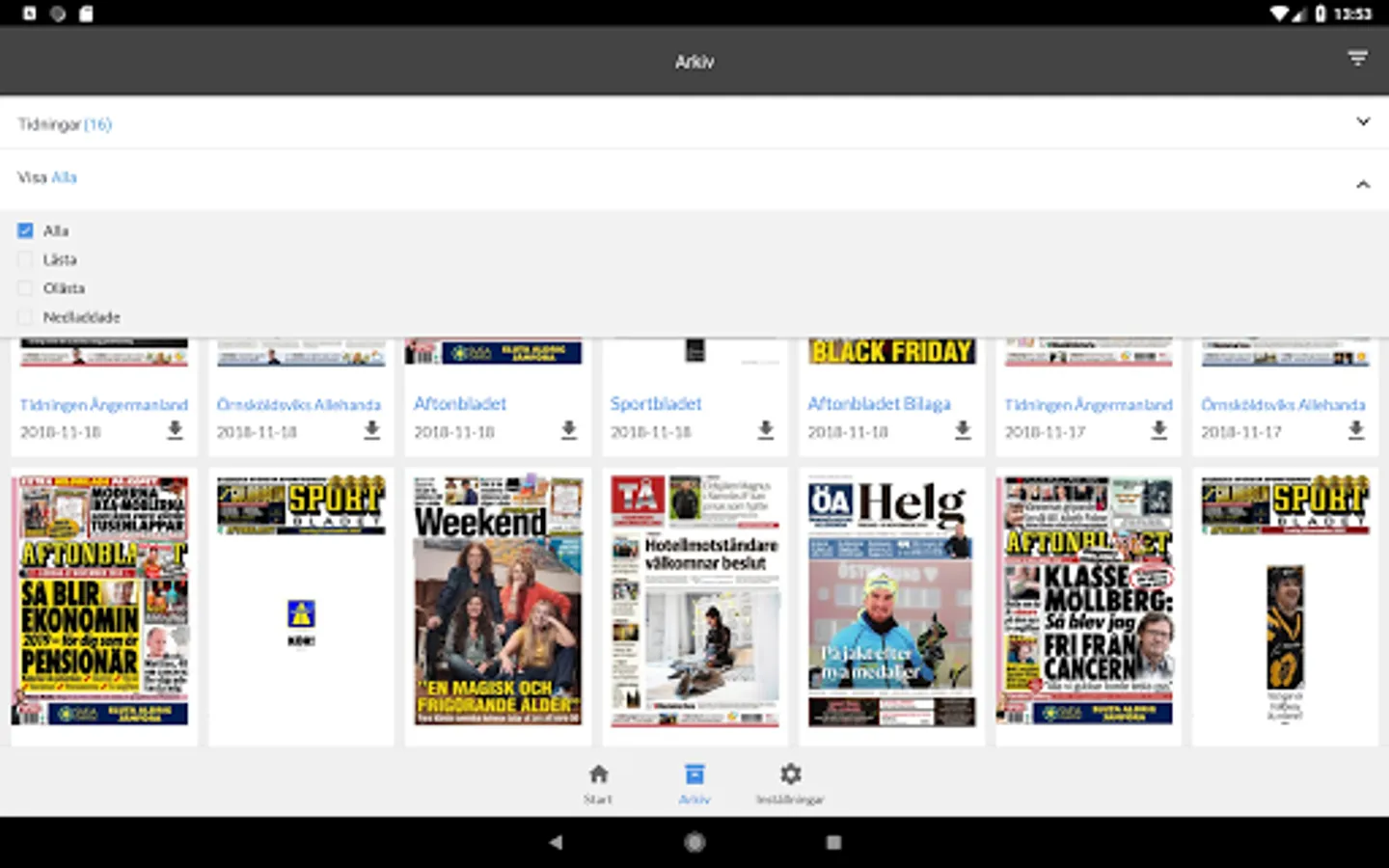This screenshot has width=1389, height=868.
Task: Go to Start home tab
Action: pyautogui.click(x=598, y=784)
